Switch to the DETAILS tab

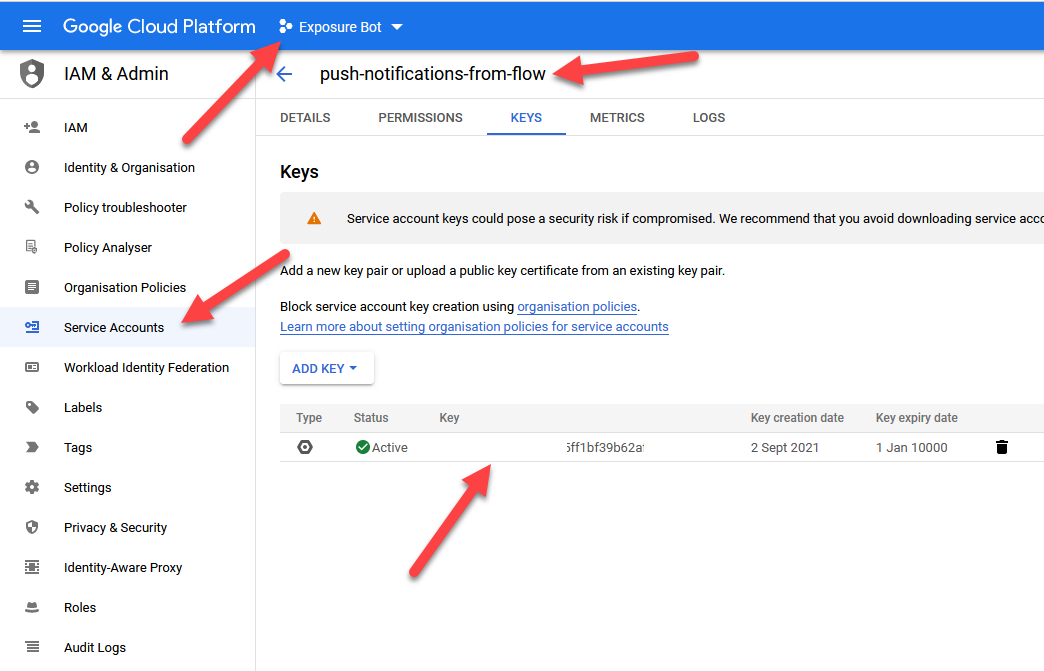tap(305, 117)
